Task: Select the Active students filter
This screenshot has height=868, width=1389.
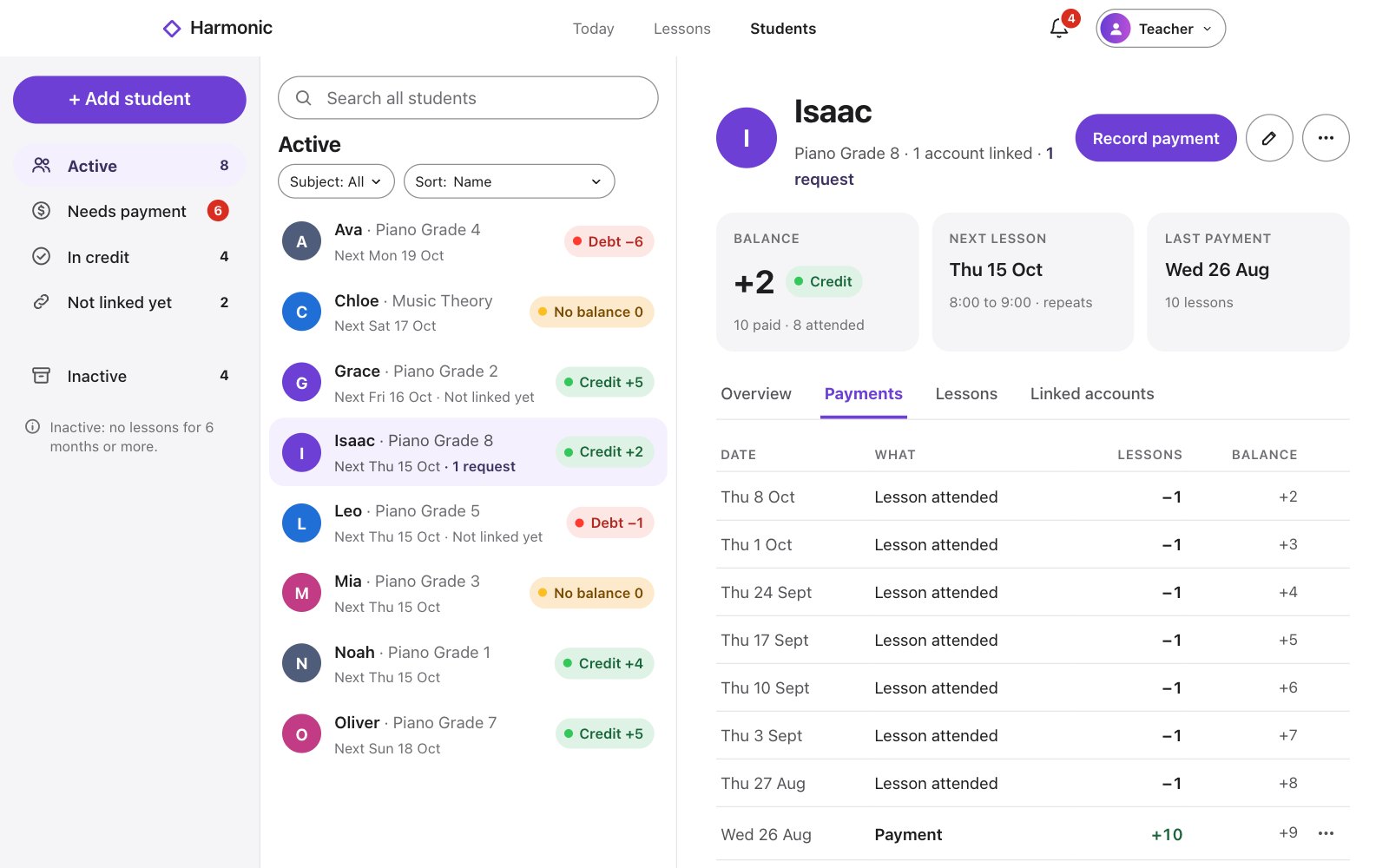Action: pos(129,166)
